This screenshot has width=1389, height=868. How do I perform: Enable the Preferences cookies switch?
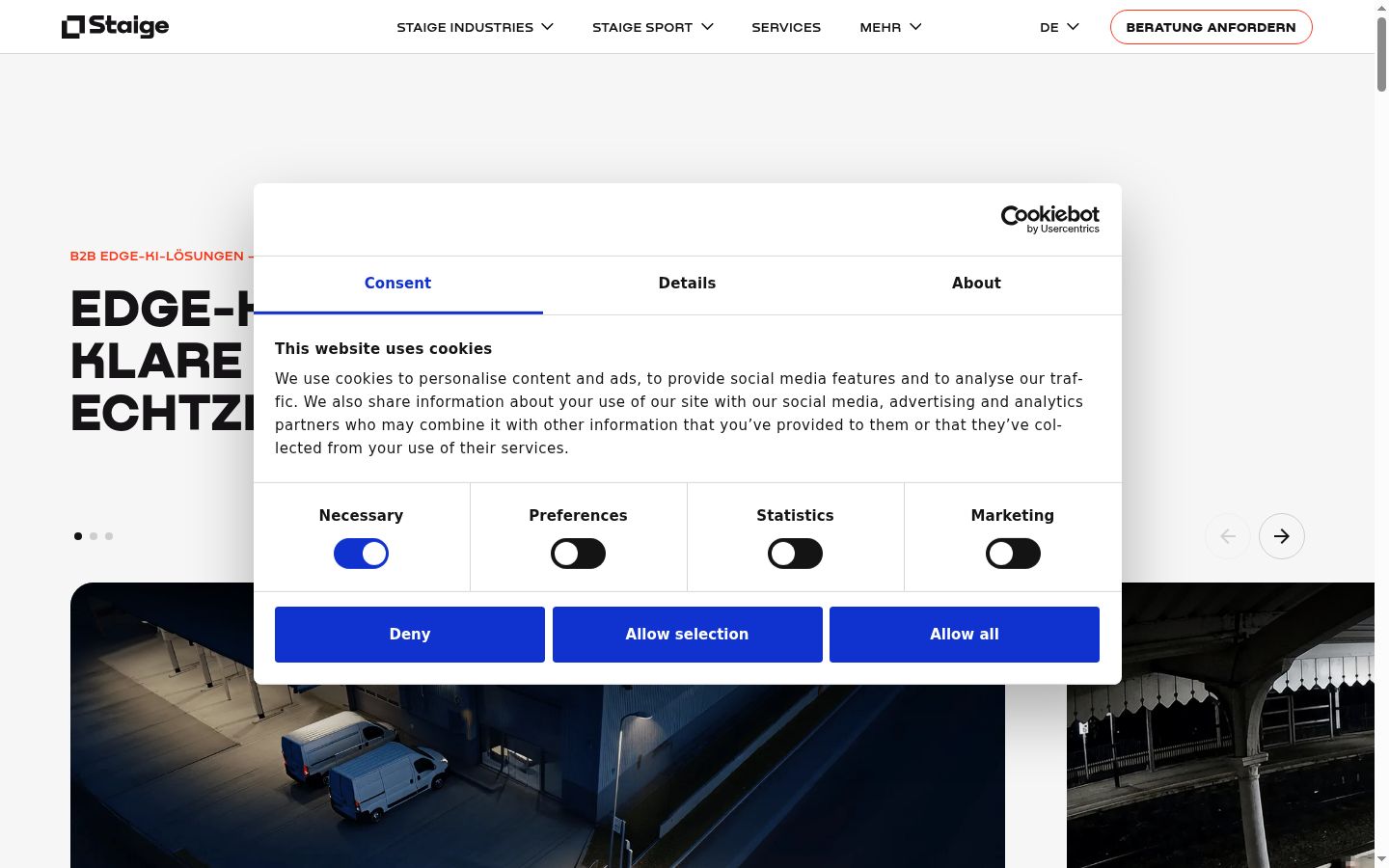pos(578,554)
